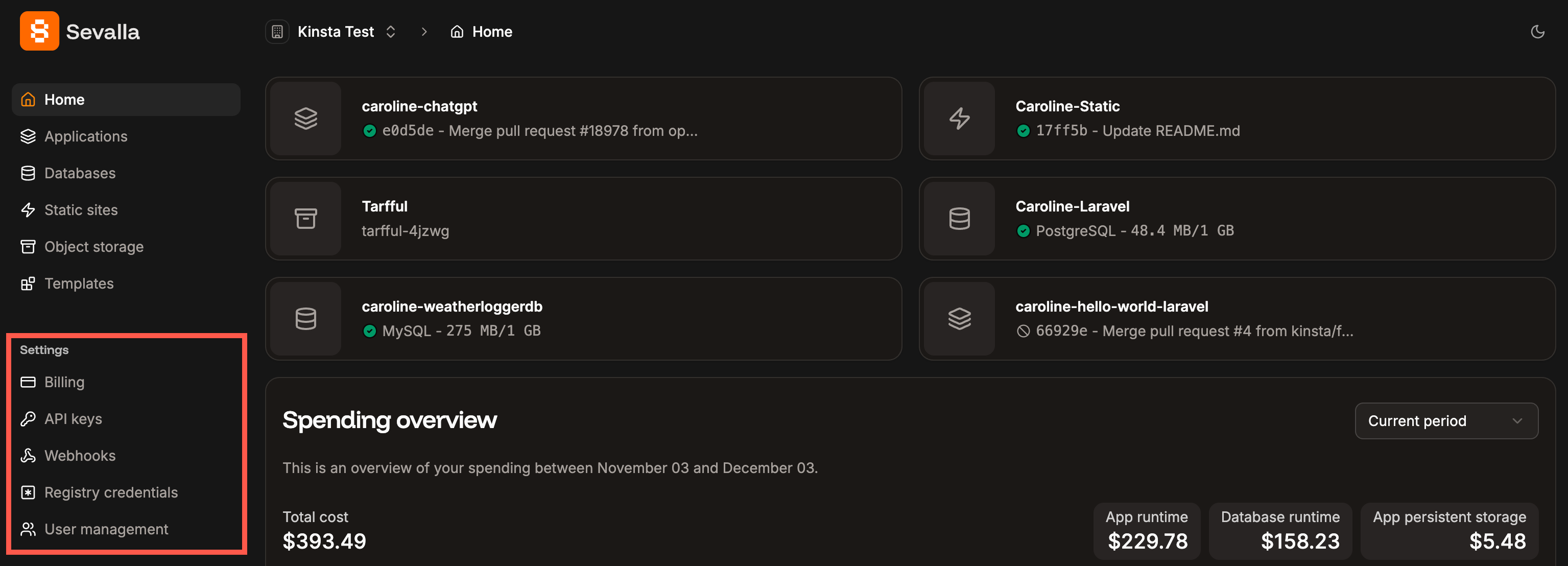Click the Webhooks icon in Settings
Image resolution: width=1568 pixels, height=566 pixels.
[28, 455]
